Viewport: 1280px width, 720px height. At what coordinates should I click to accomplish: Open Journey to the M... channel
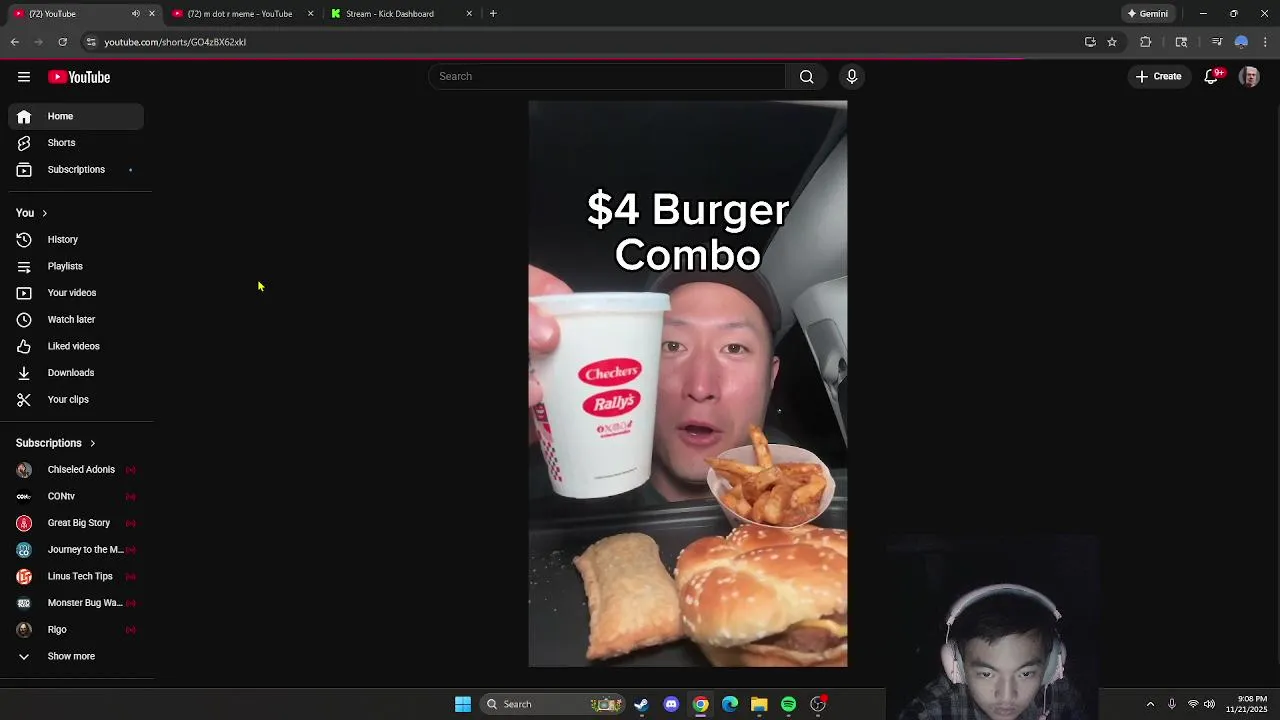[77, 550]
